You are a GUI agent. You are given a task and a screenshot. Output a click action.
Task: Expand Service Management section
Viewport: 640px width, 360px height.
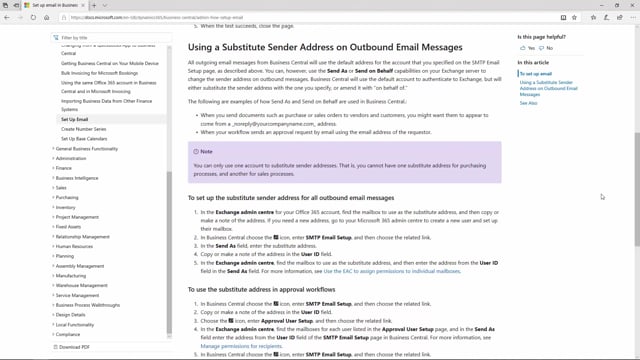click(x=77, y=295)
